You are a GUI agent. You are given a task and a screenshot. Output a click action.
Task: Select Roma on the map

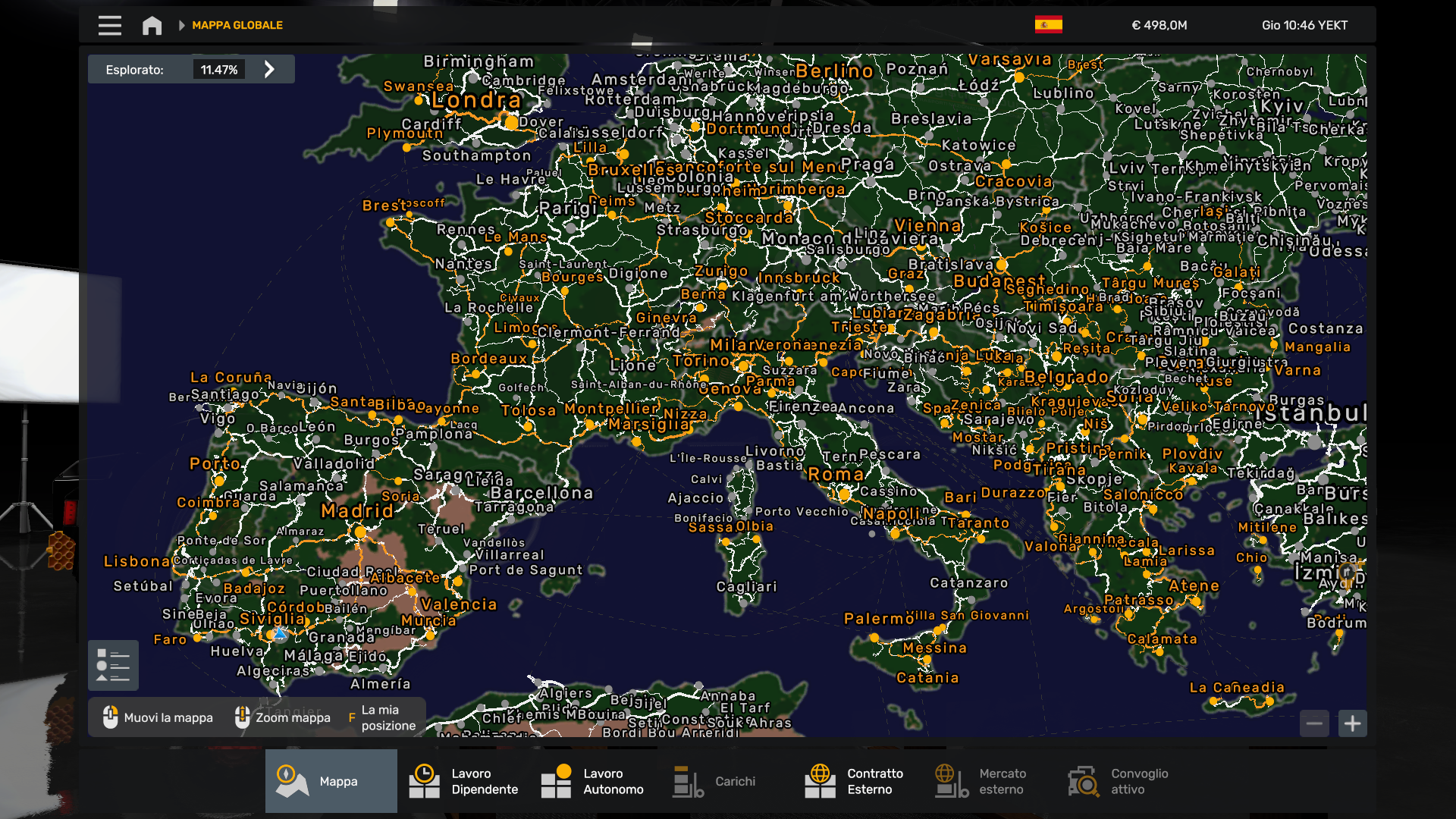[x=836, y=475]
